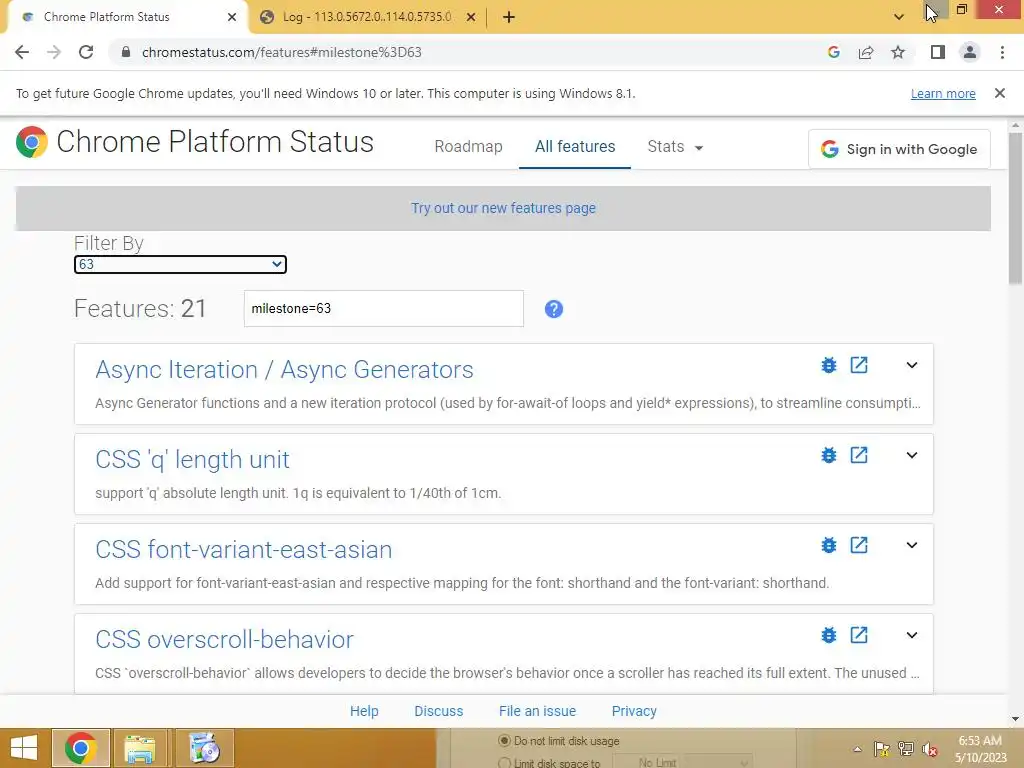Viewport: 1024px width, 768px height.
Task: Click the Google icon in the address bar
Action: click(x=833, y=52)
